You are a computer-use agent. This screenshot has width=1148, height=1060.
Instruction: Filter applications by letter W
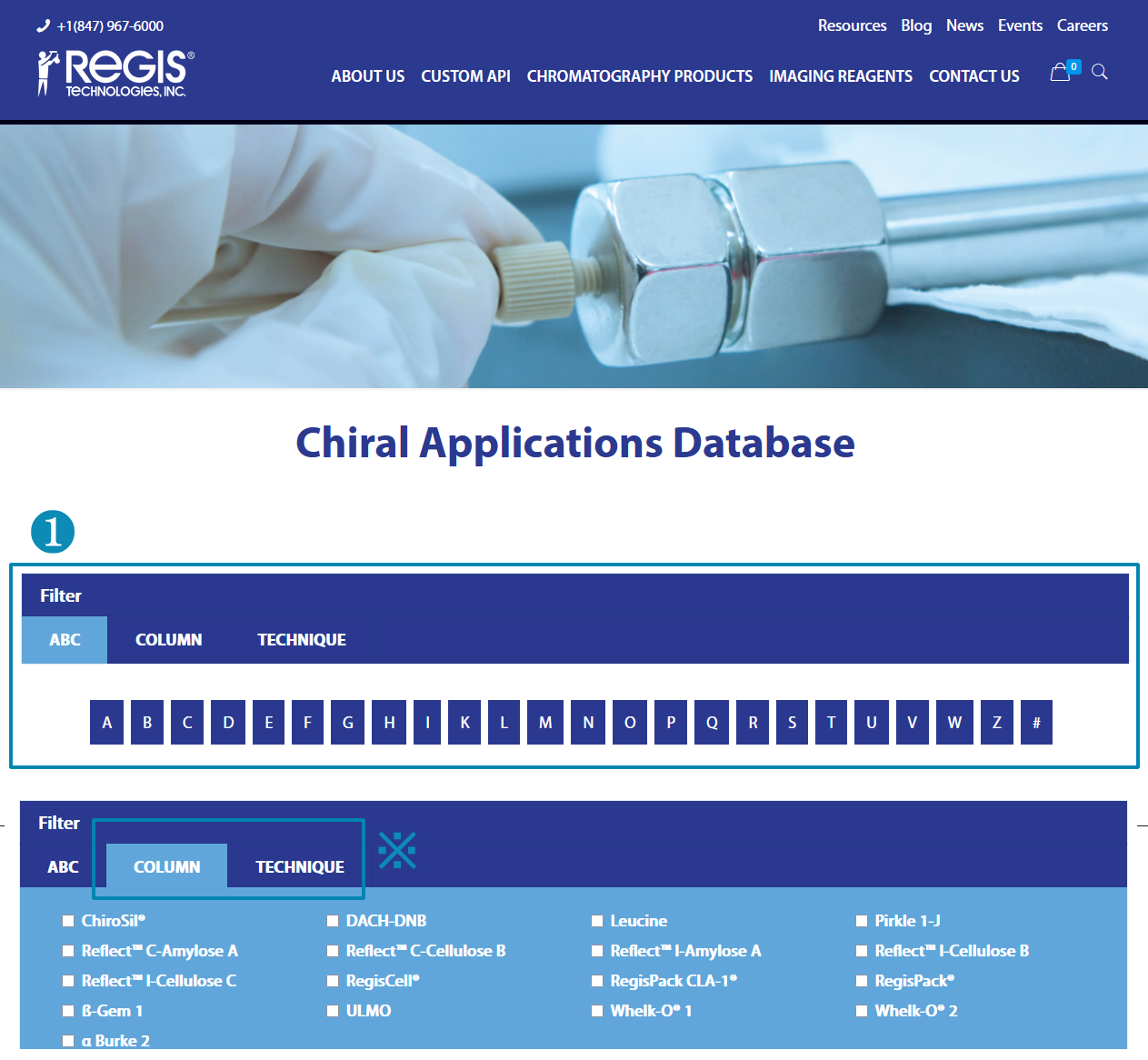[x=954, y=723]
